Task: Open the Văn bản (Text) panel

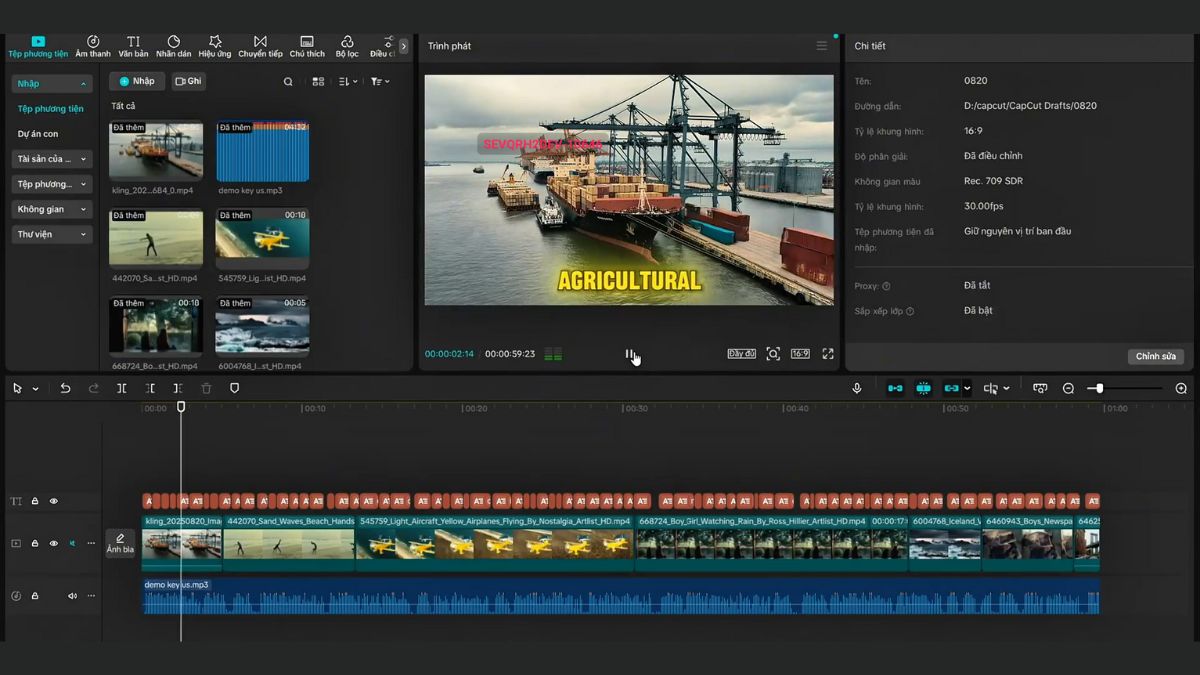Action: point(133,44)
